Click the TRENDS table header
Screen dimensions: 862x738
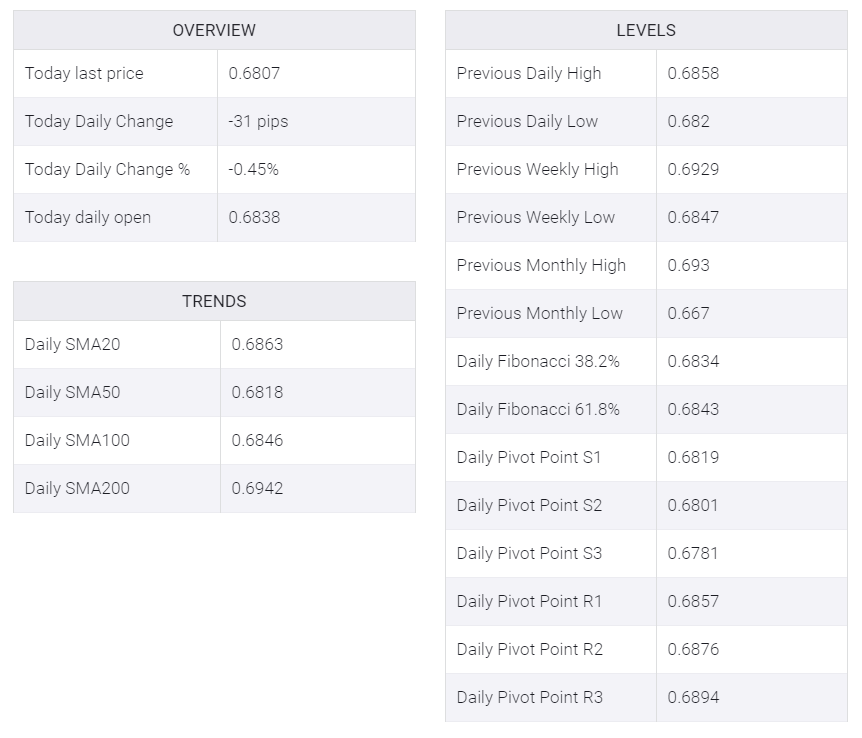click(x=214, y=301)
